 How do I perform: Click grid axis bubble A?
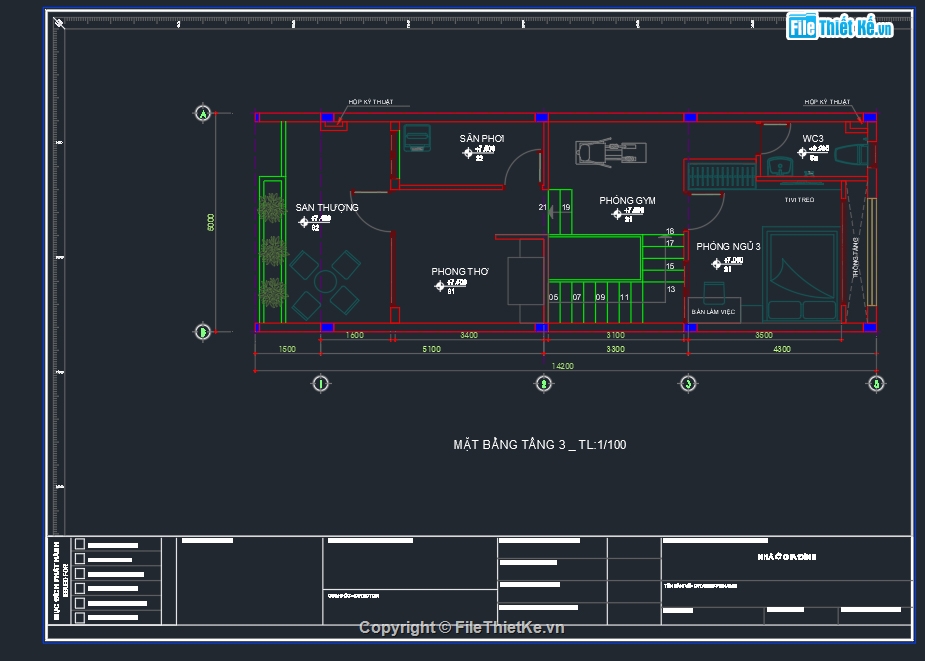click(203, 114)
